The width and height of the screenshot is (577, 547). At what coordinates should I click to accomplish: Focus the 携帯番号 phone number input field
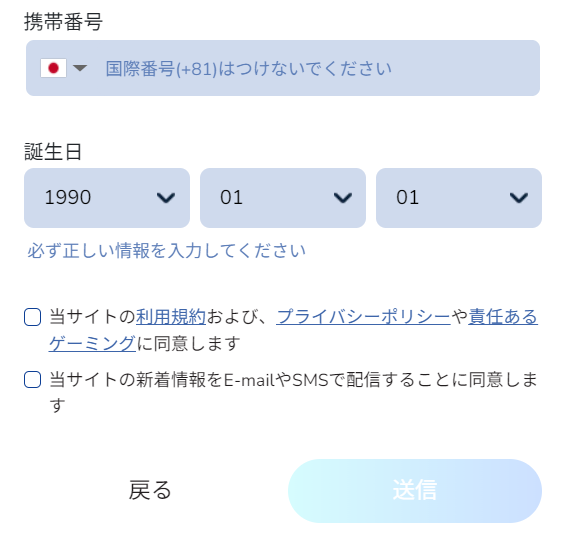(283, 68)
